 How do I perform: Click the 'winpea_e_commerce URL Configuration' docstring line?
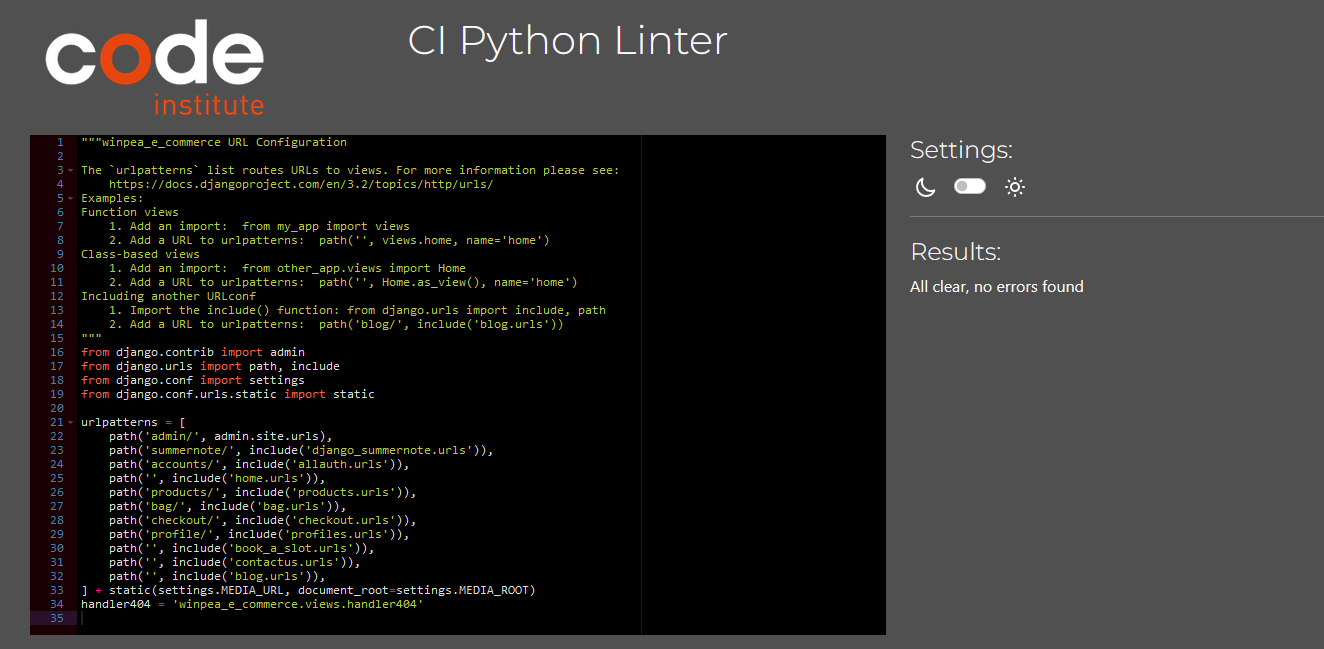(x=214, y=142)
